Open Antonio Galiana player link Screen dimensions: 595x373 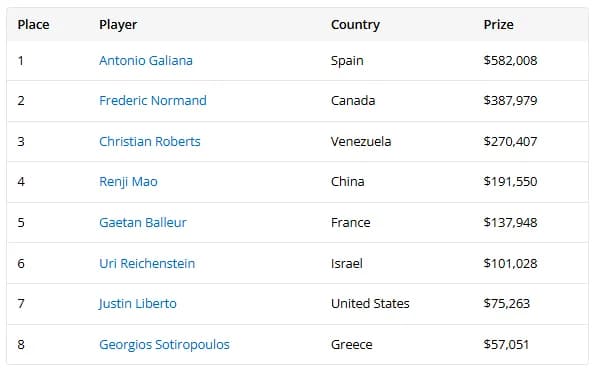coord(146,61)
